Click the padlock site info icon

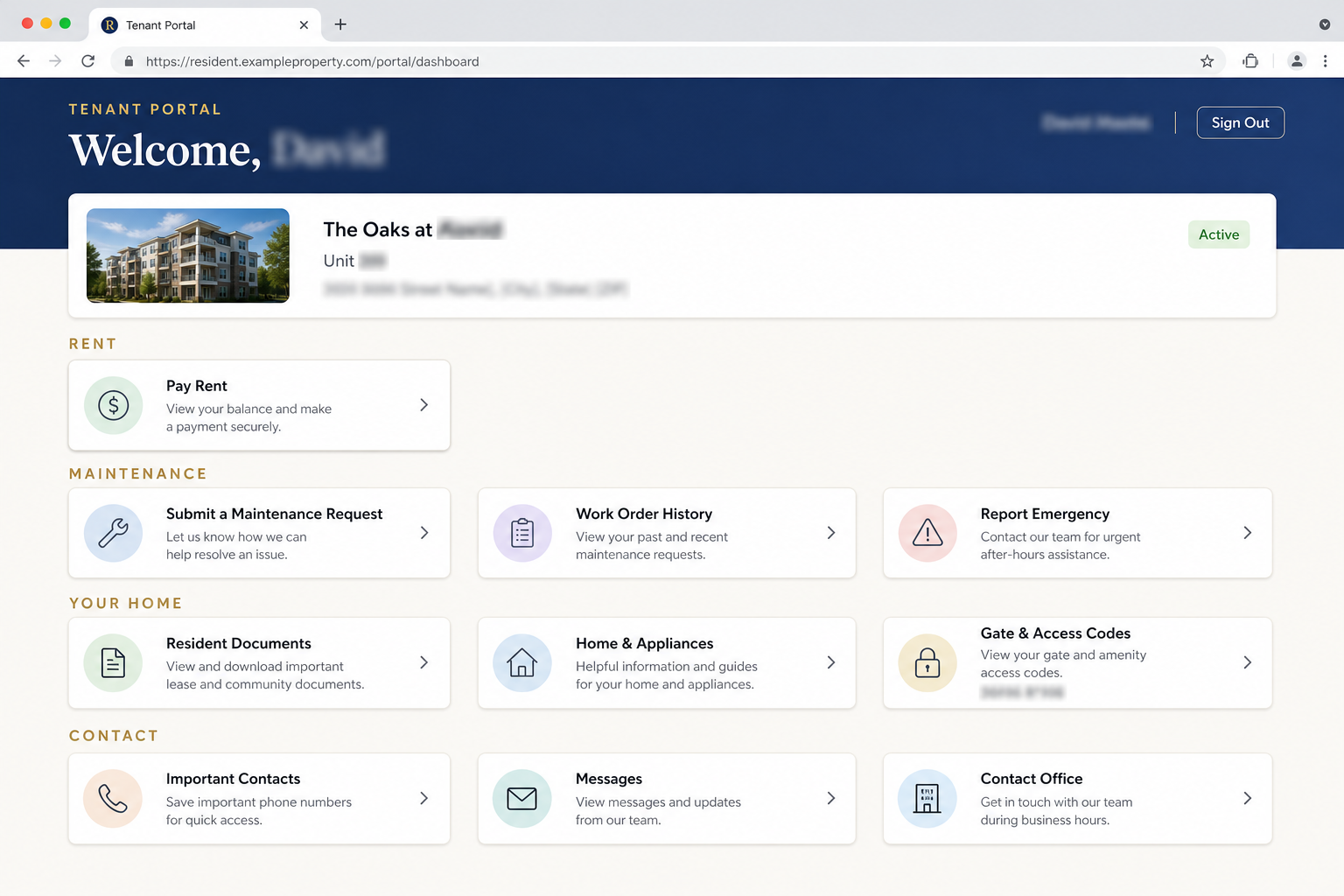click(x=129, y=61)
